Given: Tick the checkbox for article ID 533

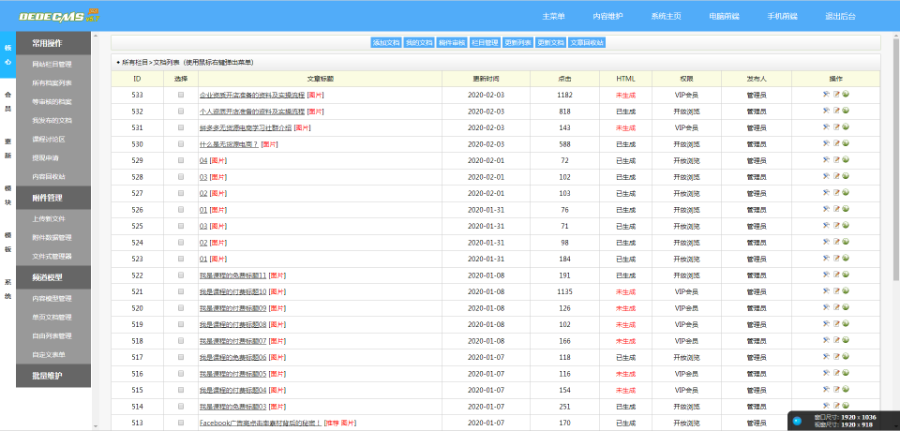Looking at the screenshot, I should click(181, 95).
